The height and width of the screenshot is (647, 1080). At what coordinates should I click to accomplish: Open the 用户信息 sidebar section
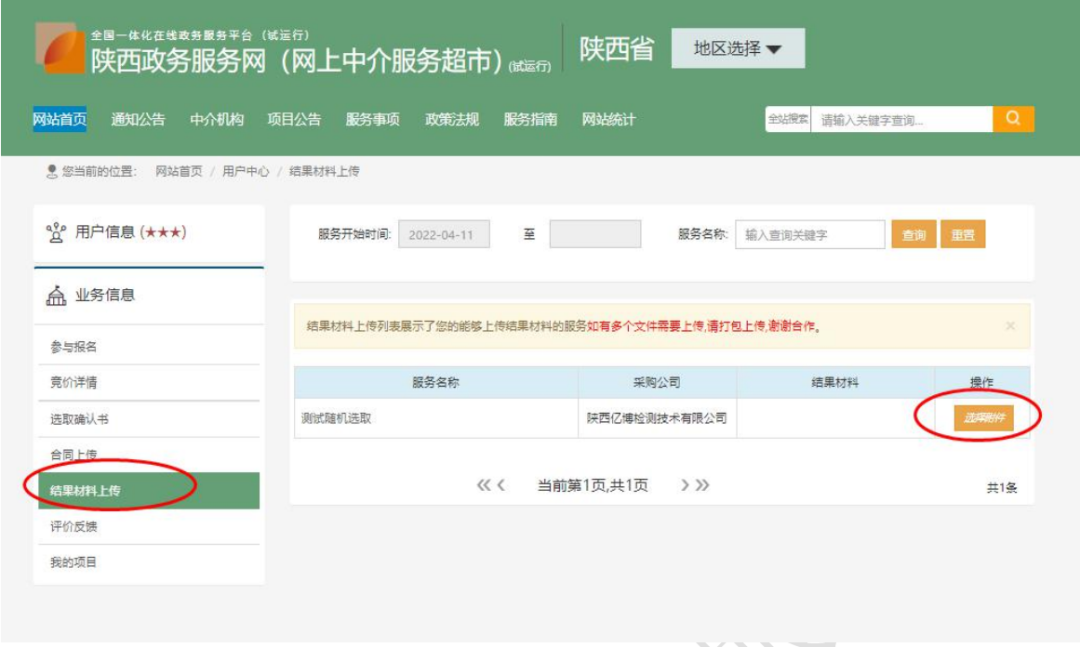tap(149, 233)
